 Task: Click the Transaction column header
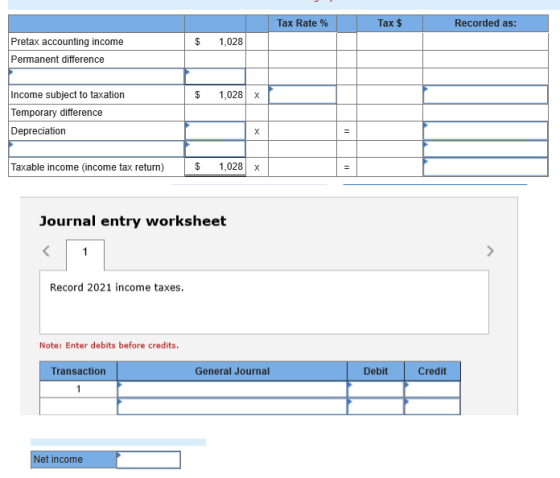click(x=78, y=371)
